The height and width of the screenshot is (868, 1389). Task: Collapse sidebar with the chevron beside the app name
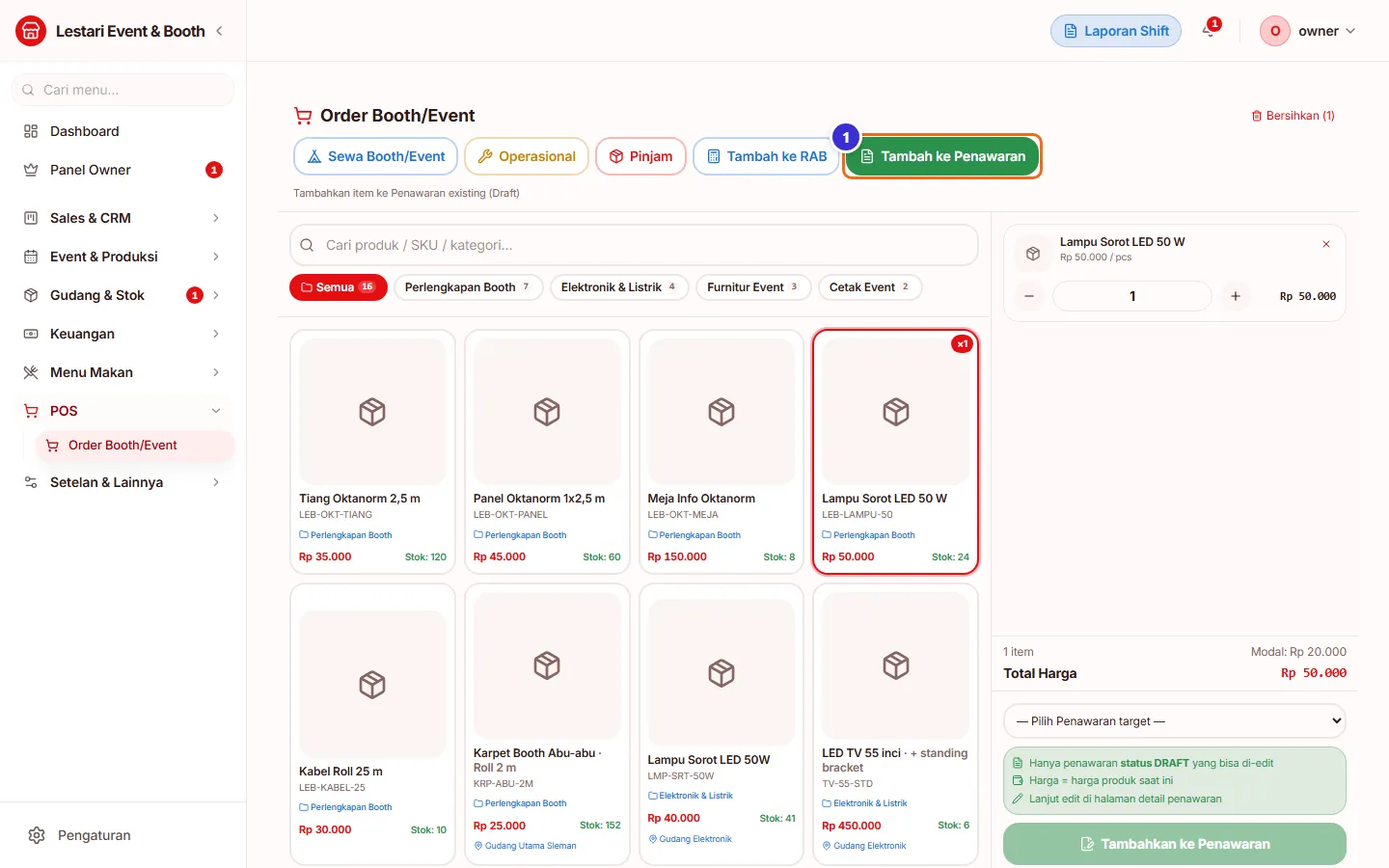point(219,31)
